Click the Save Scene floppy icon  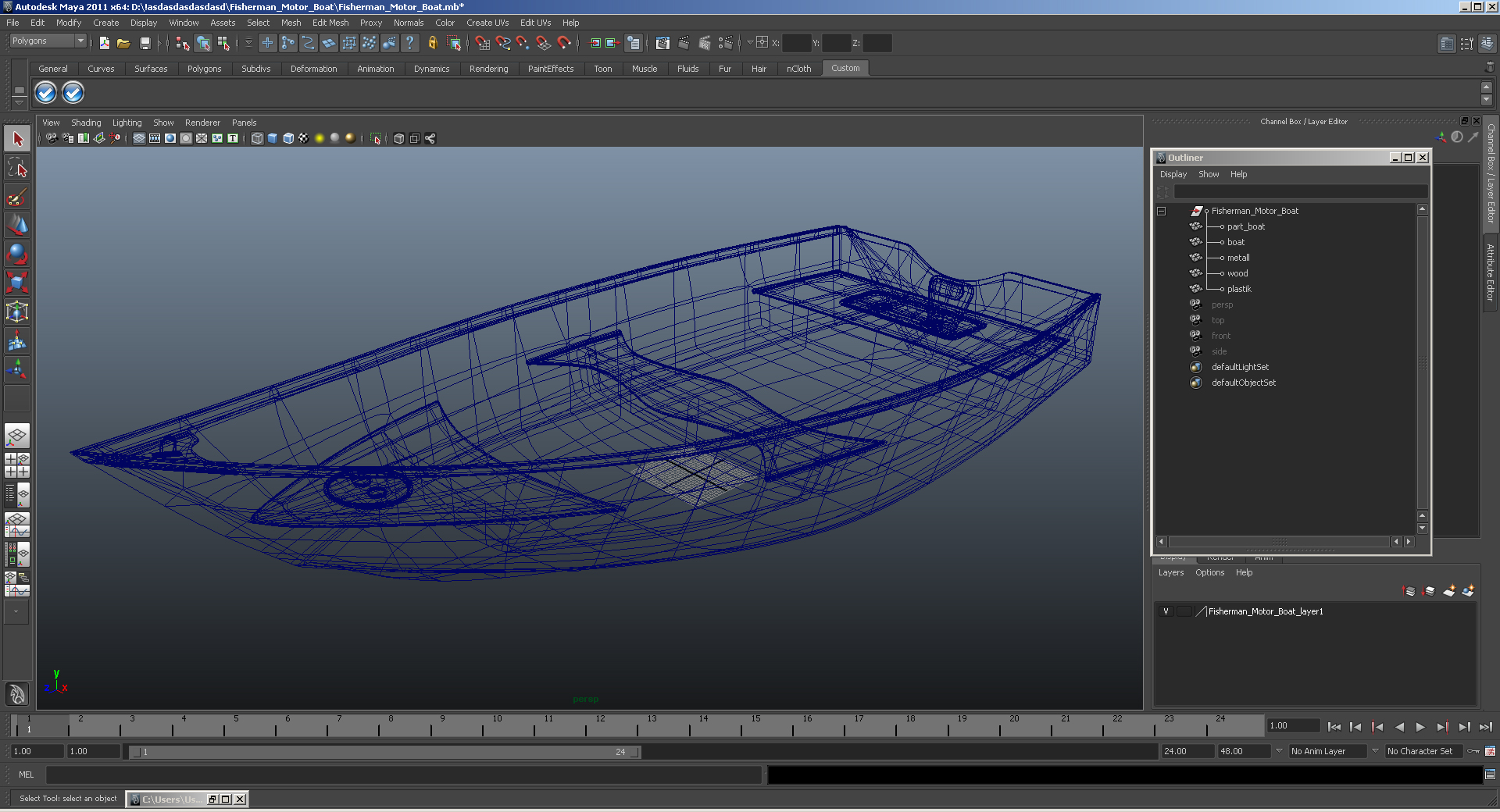[145, 43]
